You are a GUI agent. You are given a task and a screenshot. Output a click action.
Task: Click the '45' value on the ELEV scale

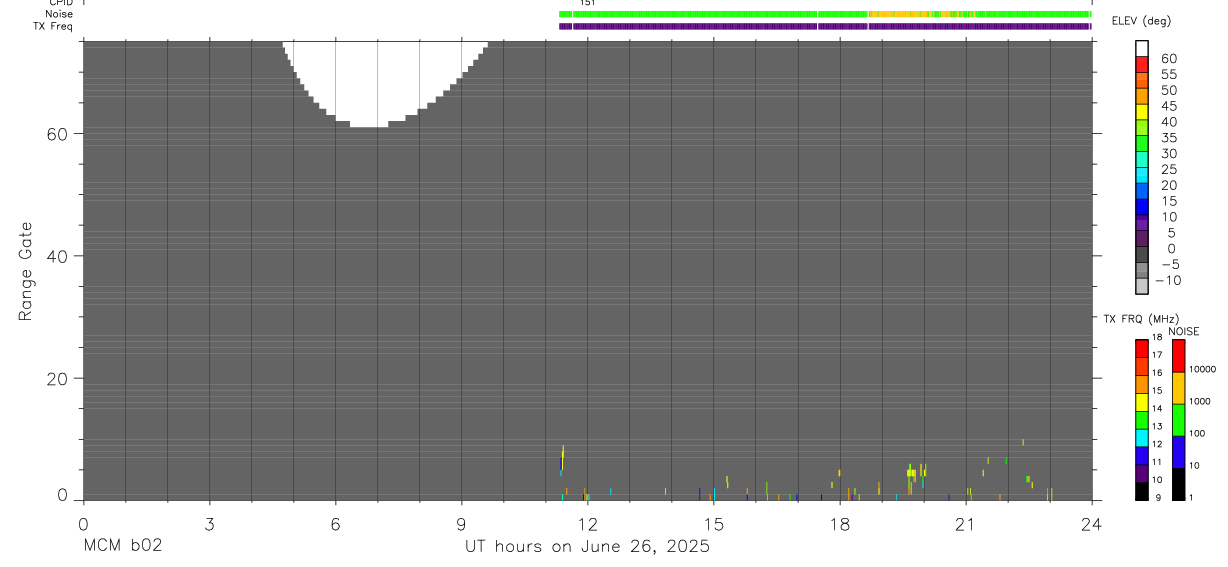(x=1168, y=106)
